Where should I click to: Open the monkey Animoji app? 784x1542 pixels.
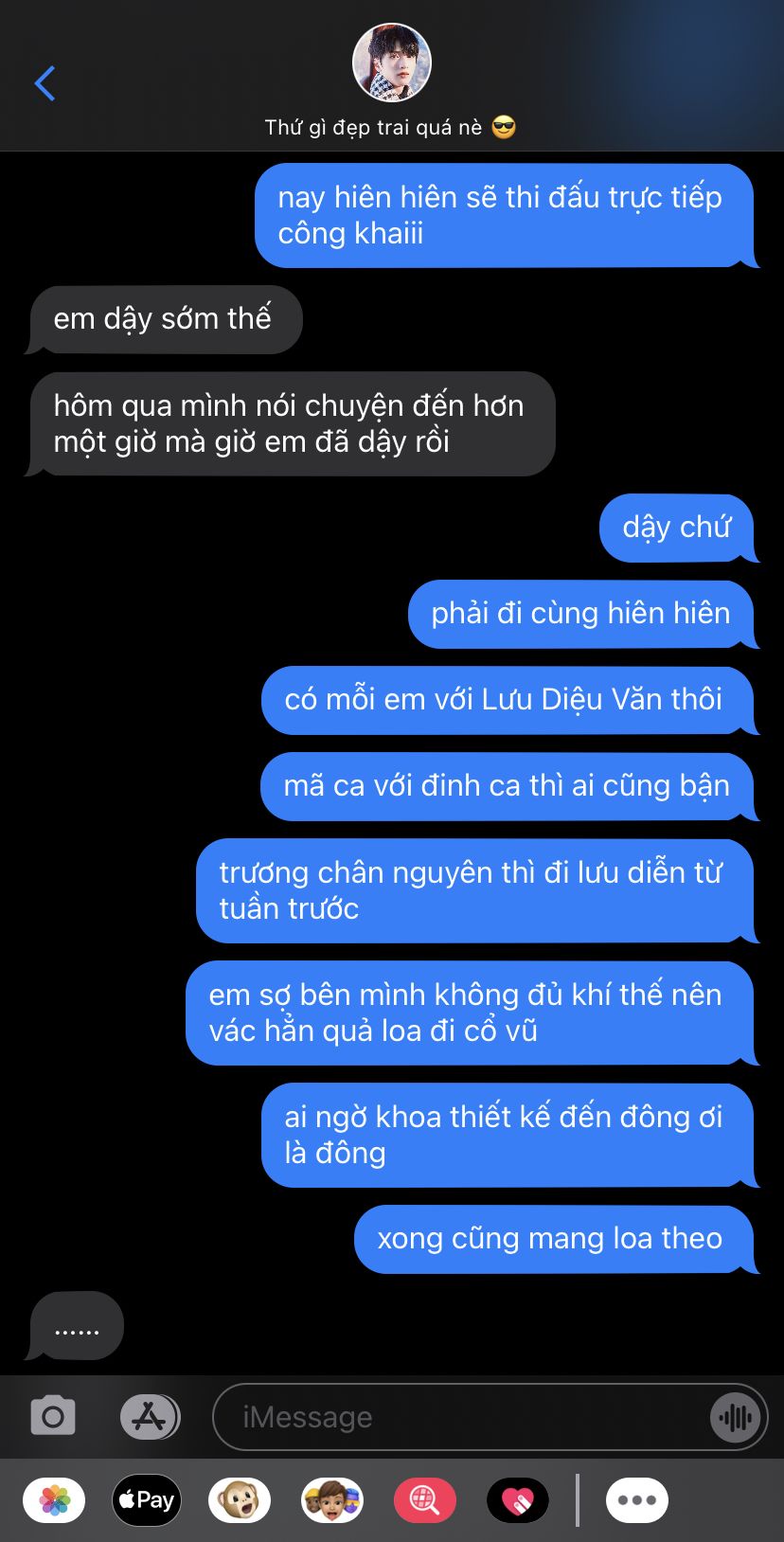click(240, 1500)
